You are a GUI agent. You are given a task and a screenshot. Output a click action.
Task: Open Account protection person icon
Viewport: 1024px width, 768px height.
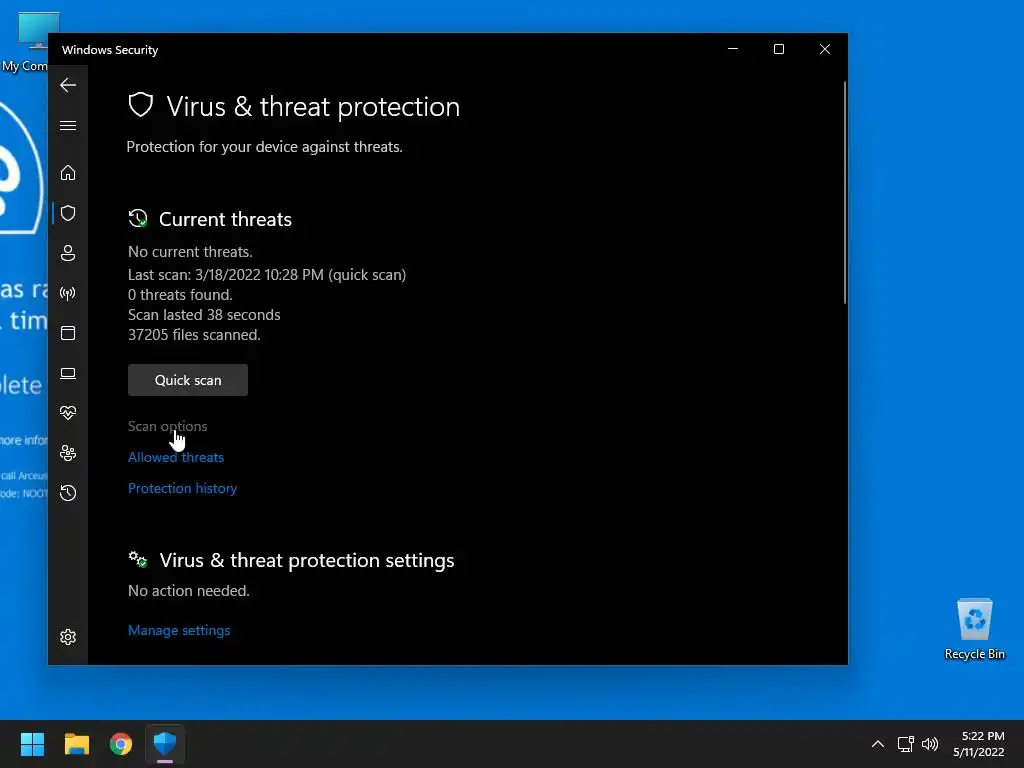(x=68, y=253)
